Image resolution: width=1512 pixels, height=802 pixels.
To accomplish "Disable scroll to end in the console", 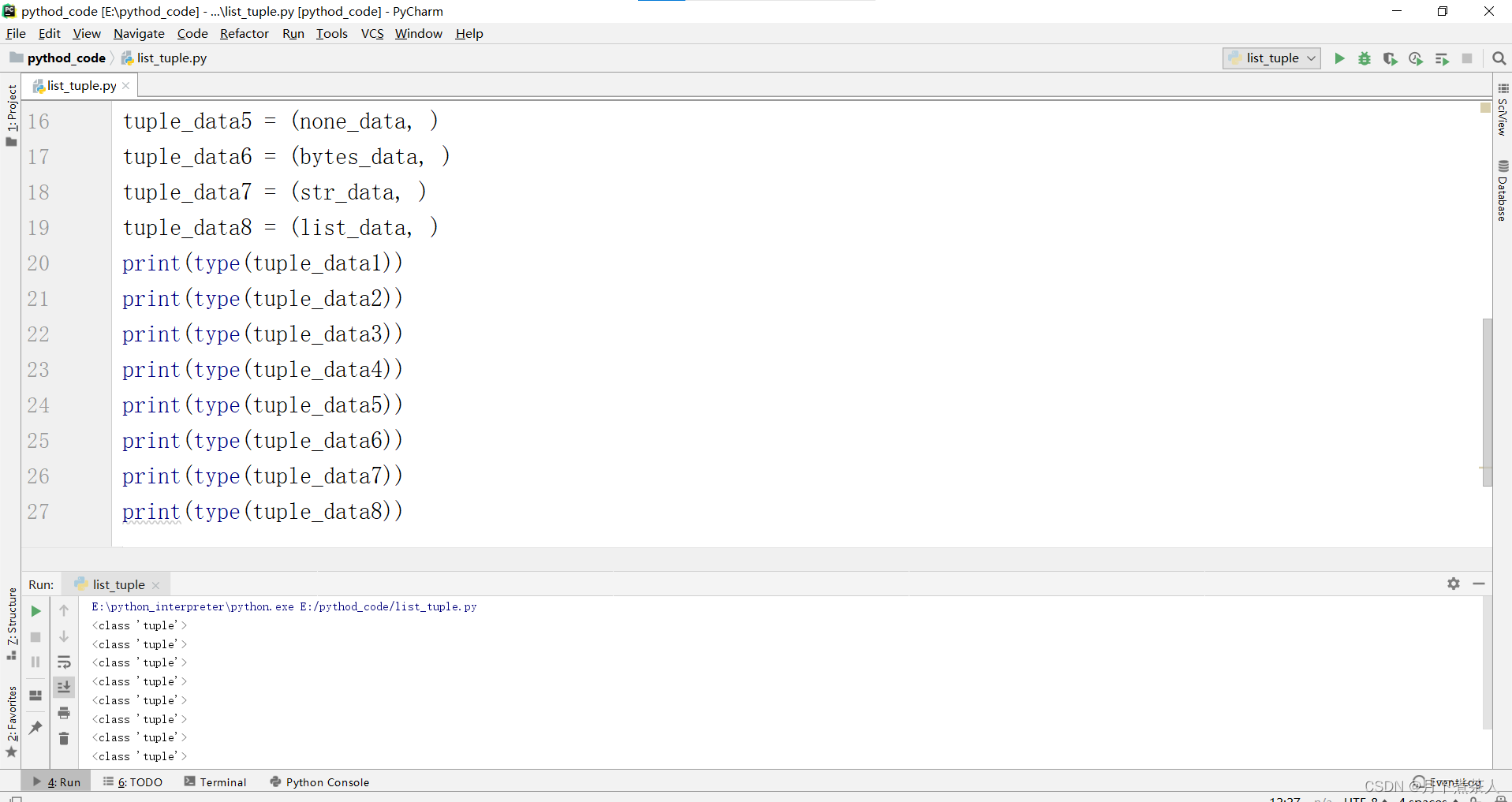I will point(64,687).
